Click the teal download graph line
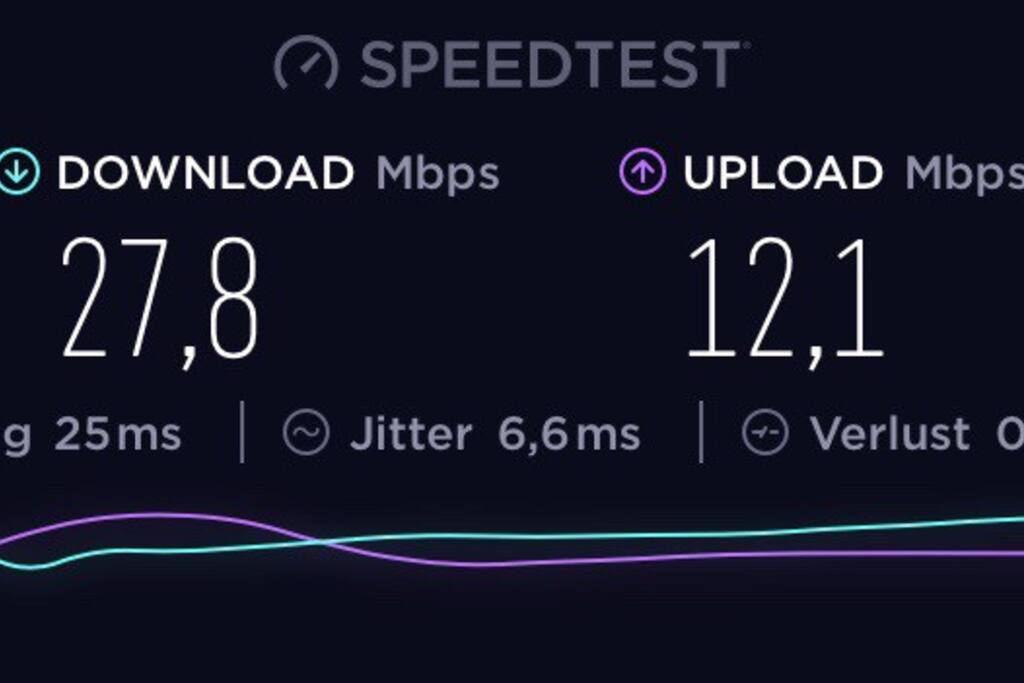This screenshot has width=1024, height=683. [653, 535]
